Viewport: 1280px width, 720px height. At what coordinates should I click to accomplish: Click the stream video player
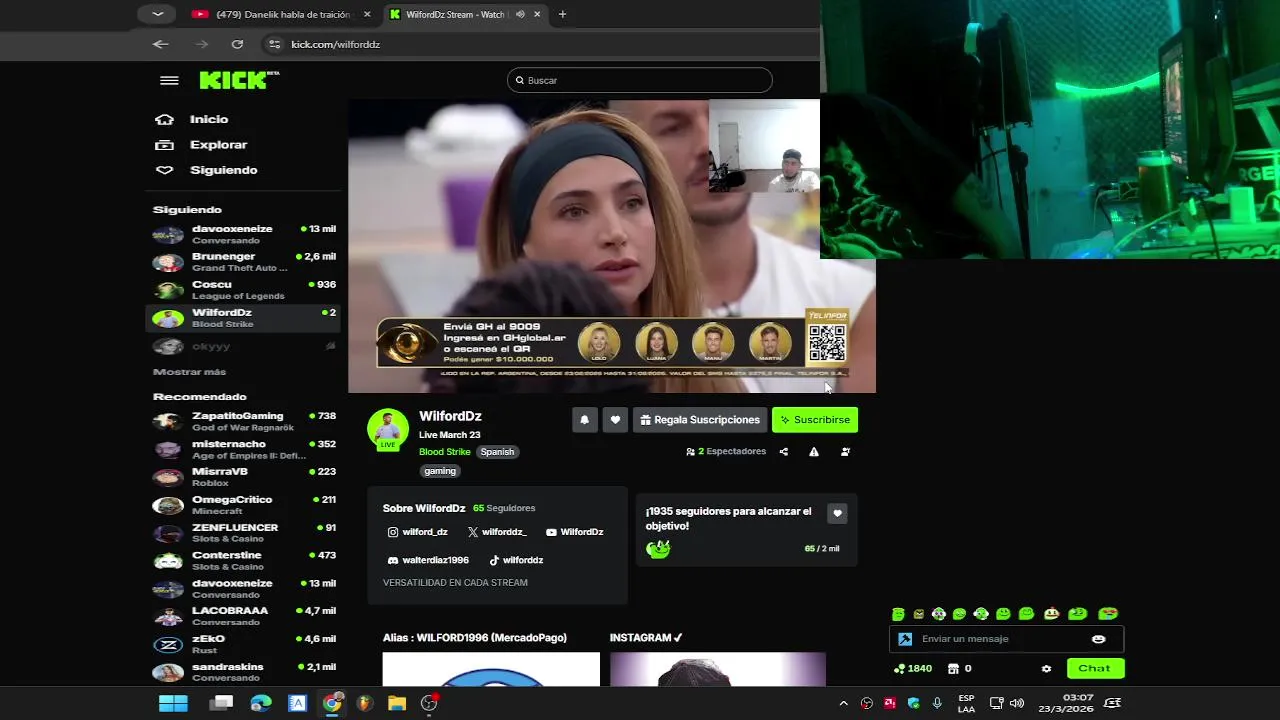tap(611, 246)
